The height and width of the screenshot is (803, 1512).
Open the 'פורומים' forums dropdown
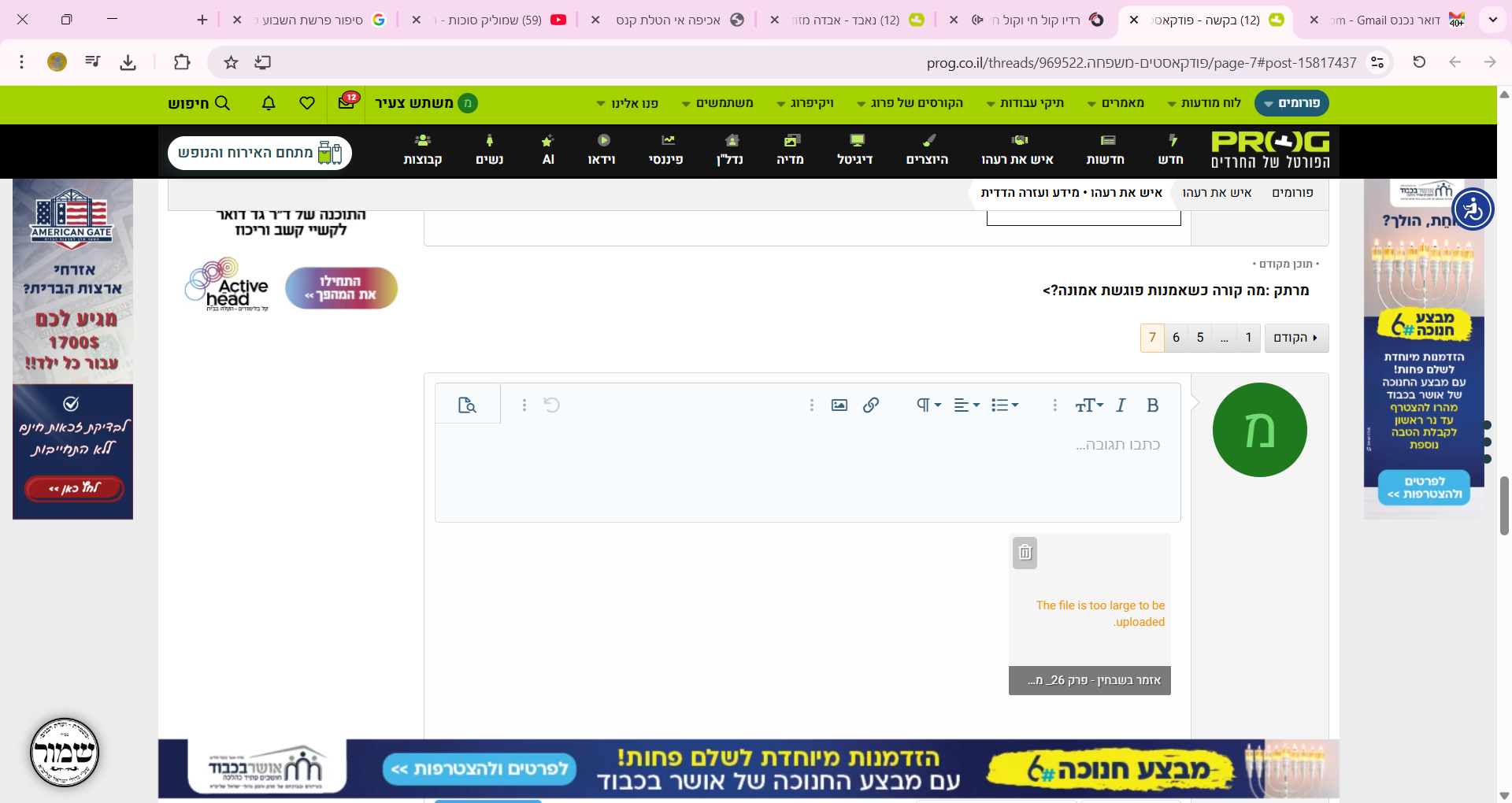pos(1292,103)
